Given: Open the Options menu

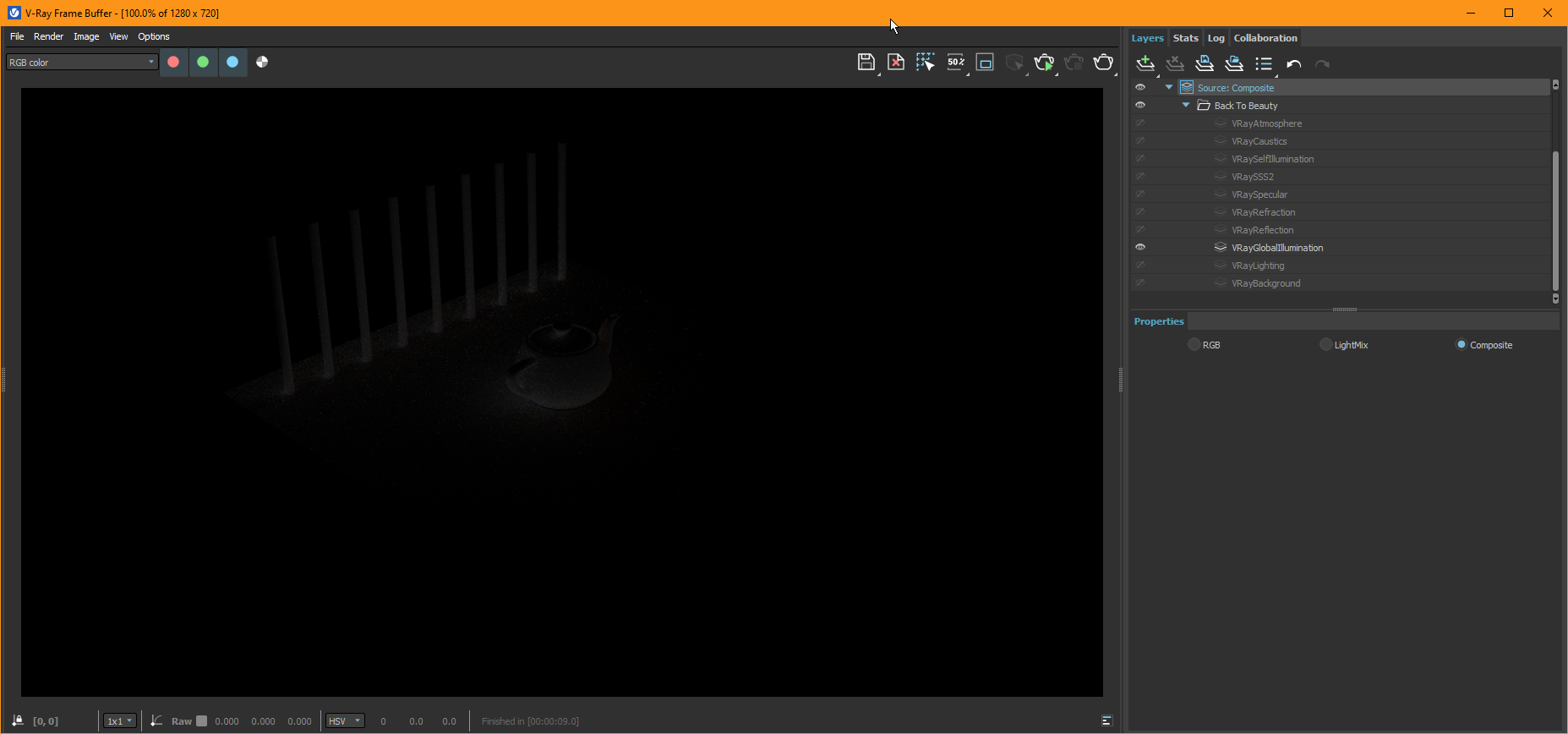Looking at the screenshot, I should pos(154,36).
